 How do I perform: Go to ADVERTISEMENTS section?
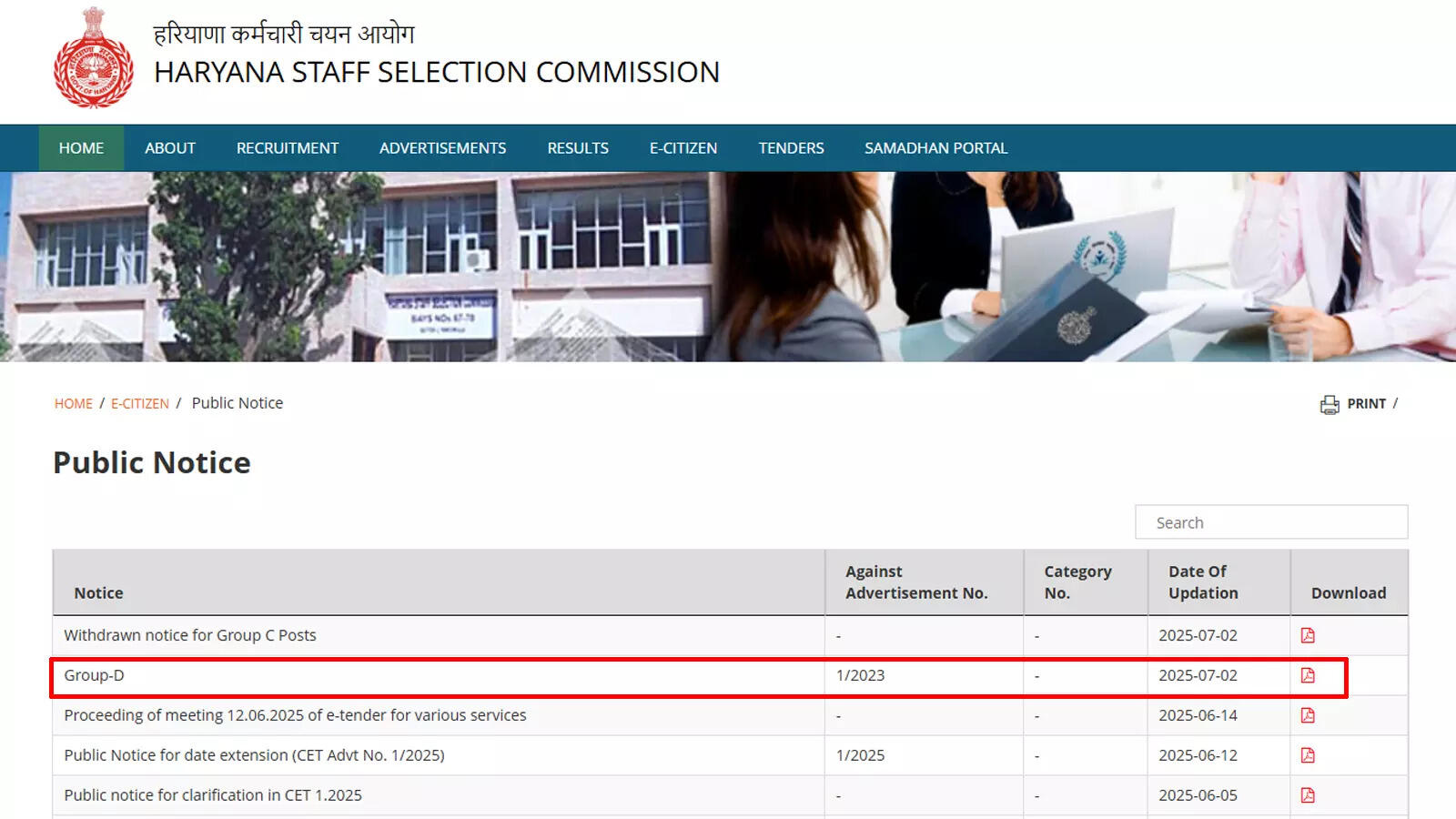tap(442, 148)
